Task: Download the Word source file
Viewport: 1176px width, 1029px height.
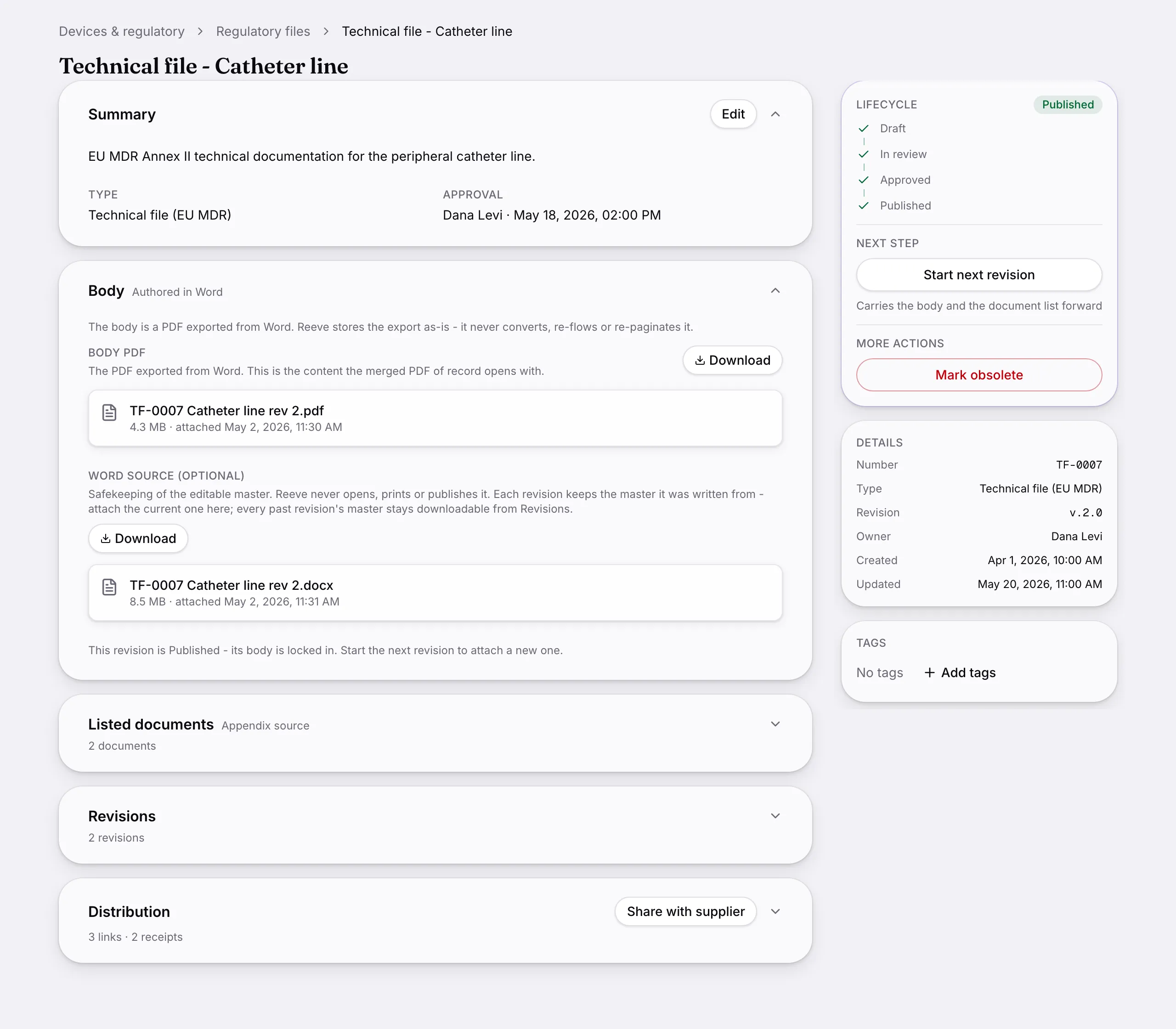Action: coord(138,538)
